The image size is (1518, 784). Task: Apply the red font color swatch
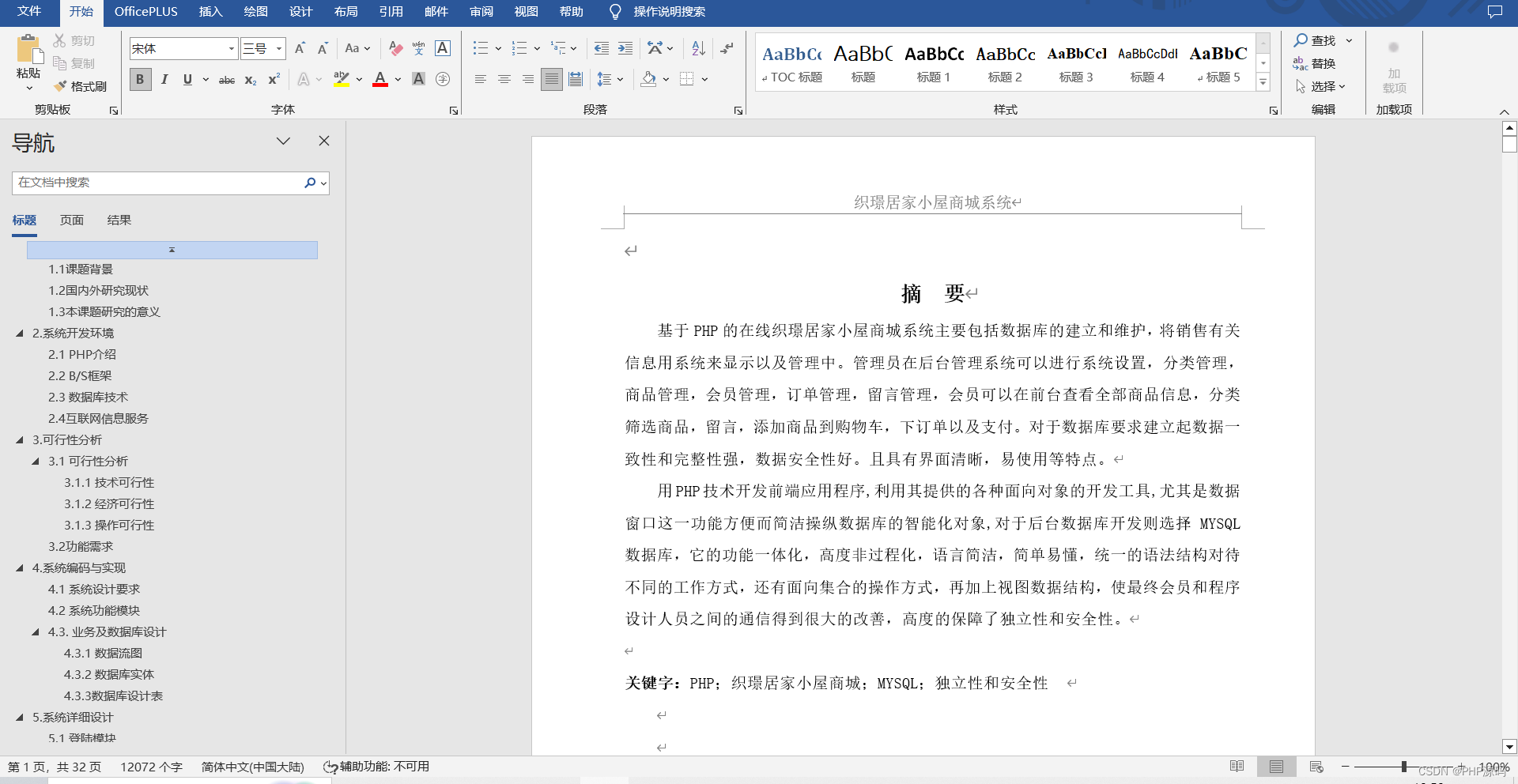coord(380,79)
